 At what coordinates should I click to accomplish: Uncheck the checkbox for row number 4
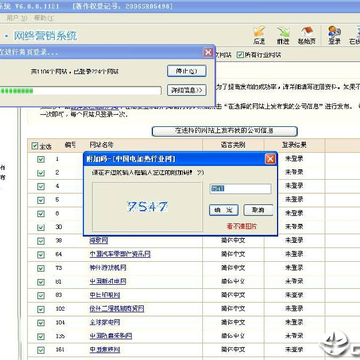click(x=41, y=186)
